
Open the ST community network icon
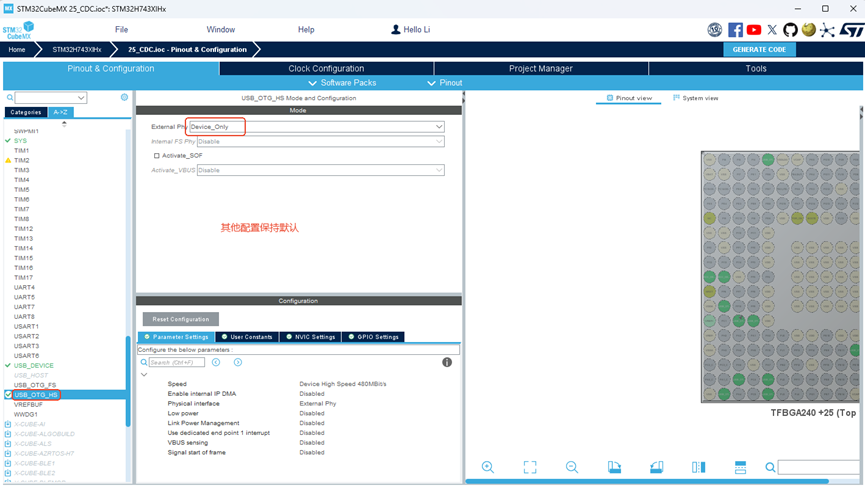point(827,30)
